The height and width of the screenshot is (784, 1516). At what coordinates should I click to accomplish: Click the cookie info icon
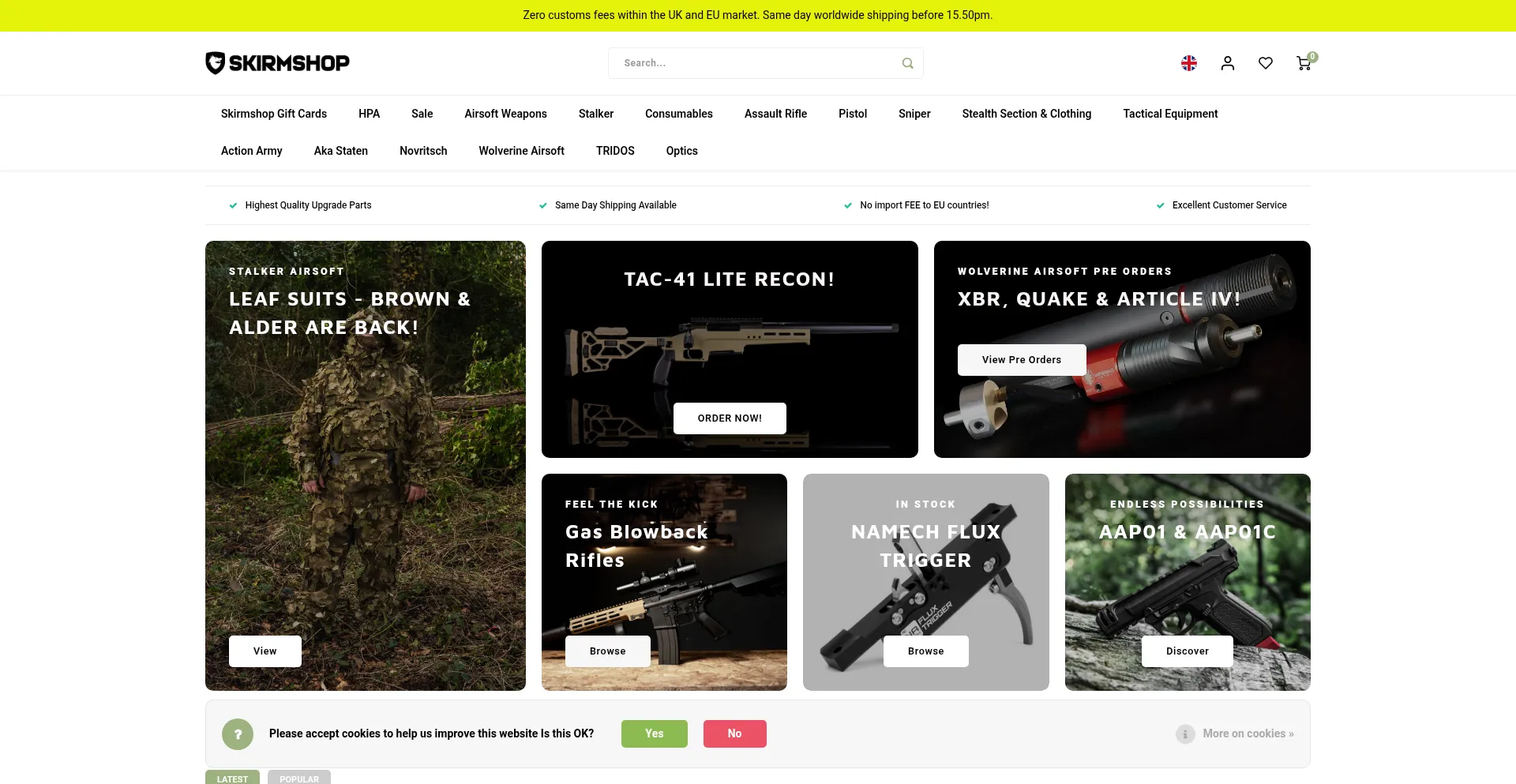coord(1185,734)
